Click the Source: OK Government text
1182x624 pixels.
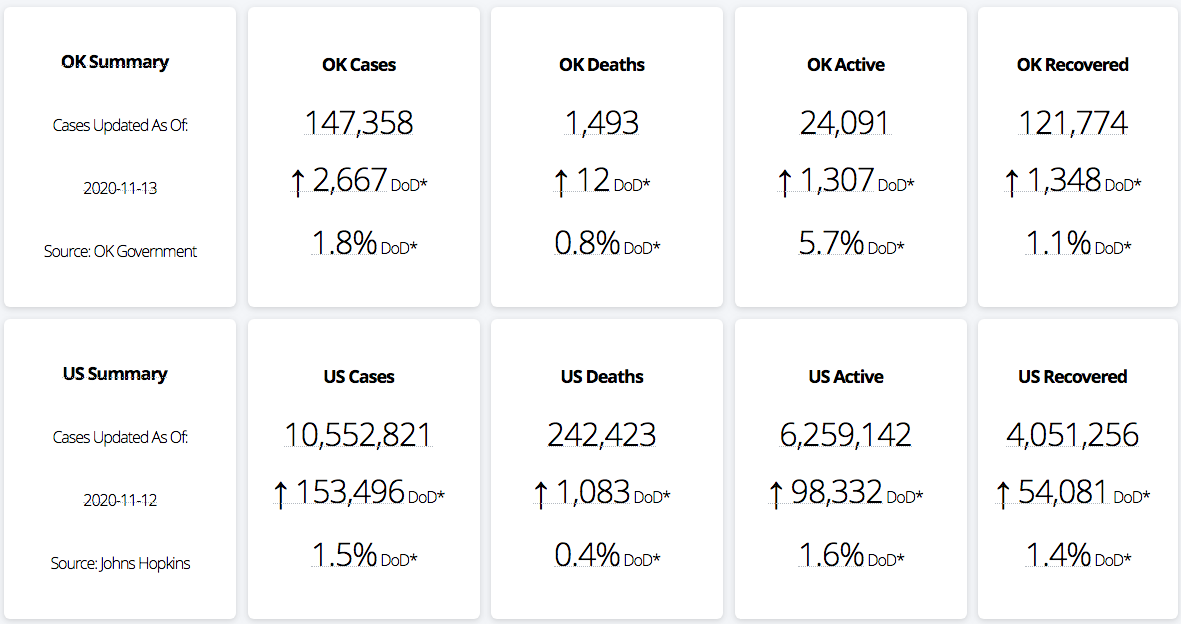click(120, 251)
